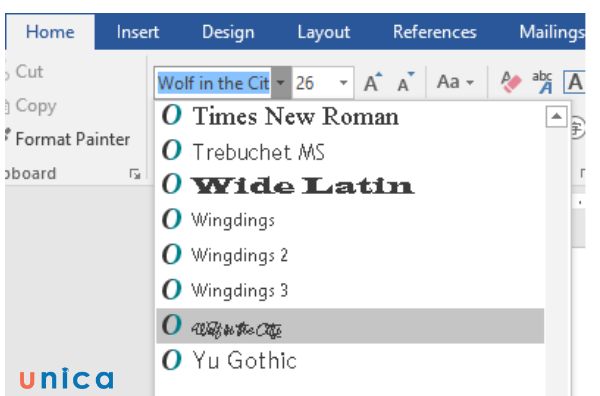Select the References tab
The width and height of the screenshot is (600, 396).
click(x=435, y=32)
